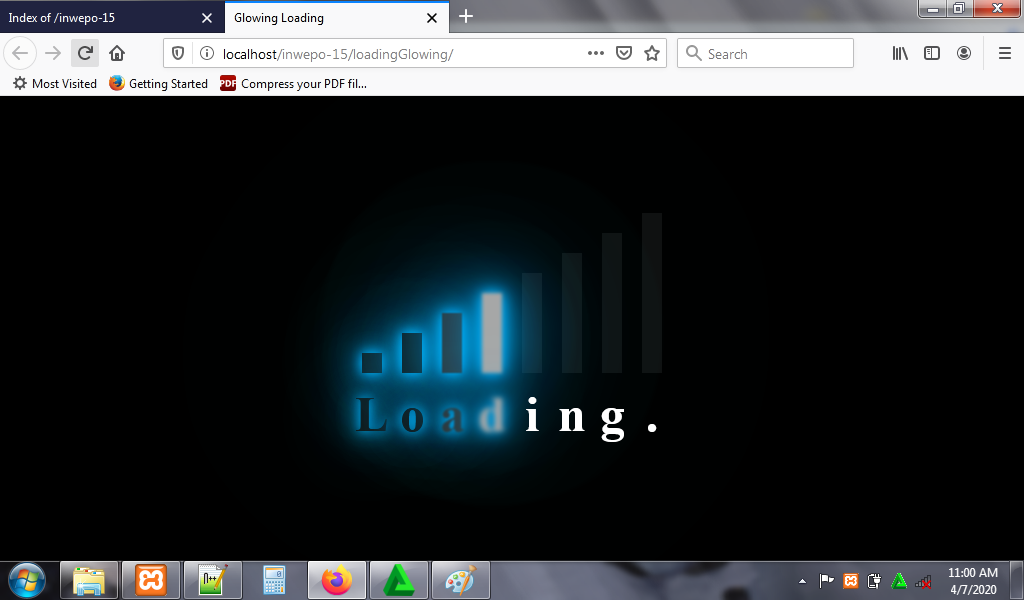Screen dimensions: 1024x600
Task: Save page to Pocket
Action: pos(624,53)
